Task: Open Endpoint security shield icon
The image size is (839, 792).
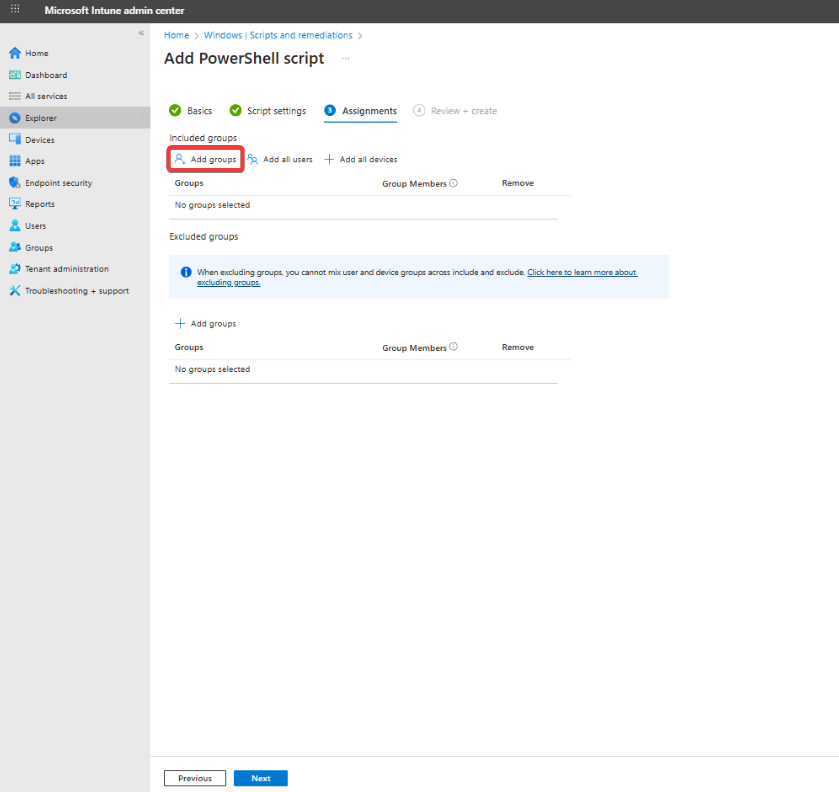Action: pos(15,183)
